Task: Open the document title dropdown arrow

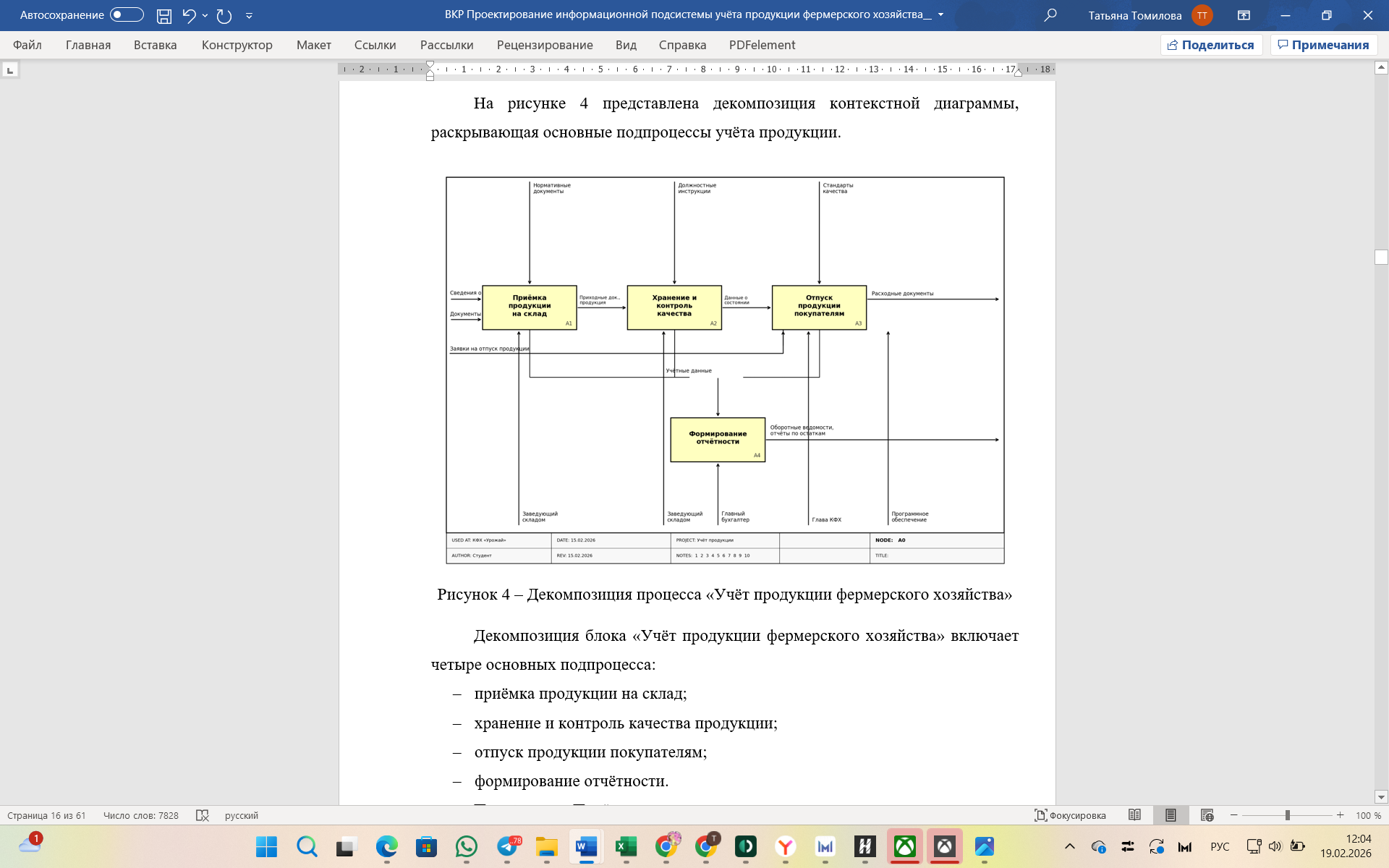Action: tap(940, 15)
